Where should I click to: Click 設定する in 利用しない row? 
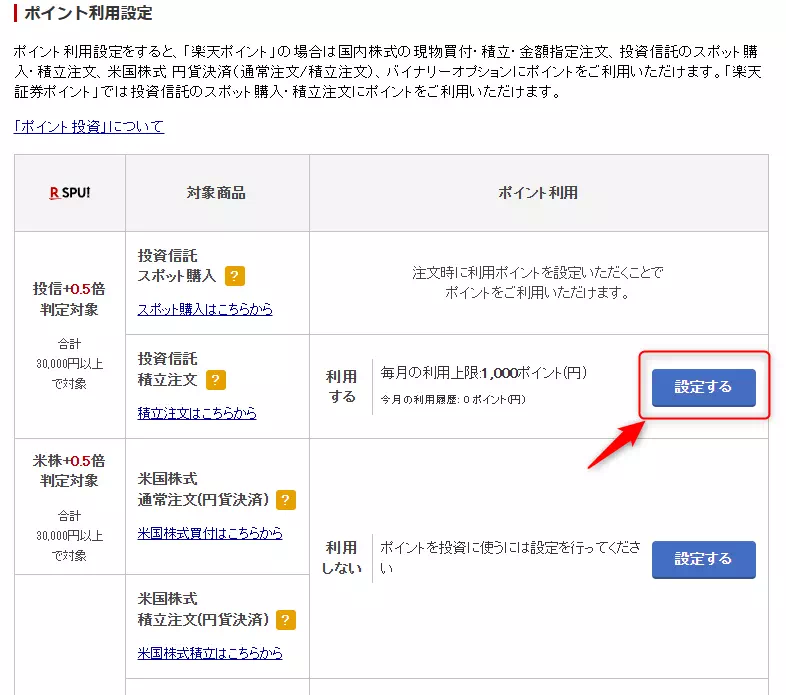point(704,559)
